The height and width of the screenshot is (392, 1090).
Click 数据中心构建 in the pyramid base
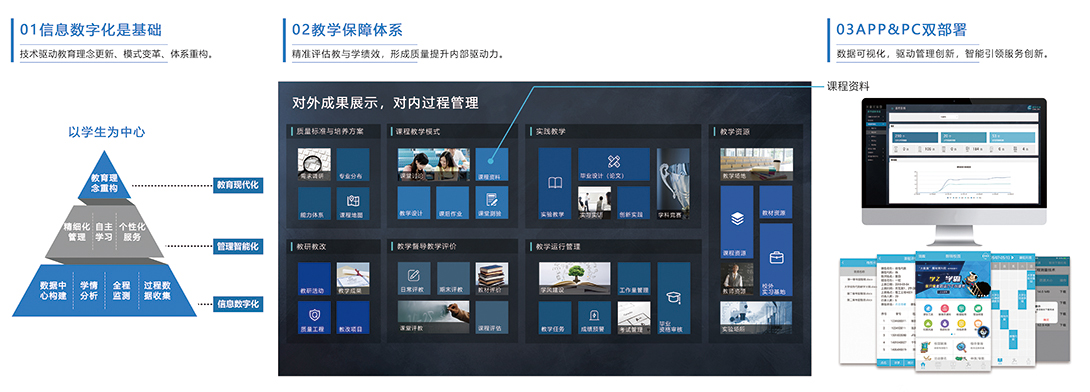(54, 291)
